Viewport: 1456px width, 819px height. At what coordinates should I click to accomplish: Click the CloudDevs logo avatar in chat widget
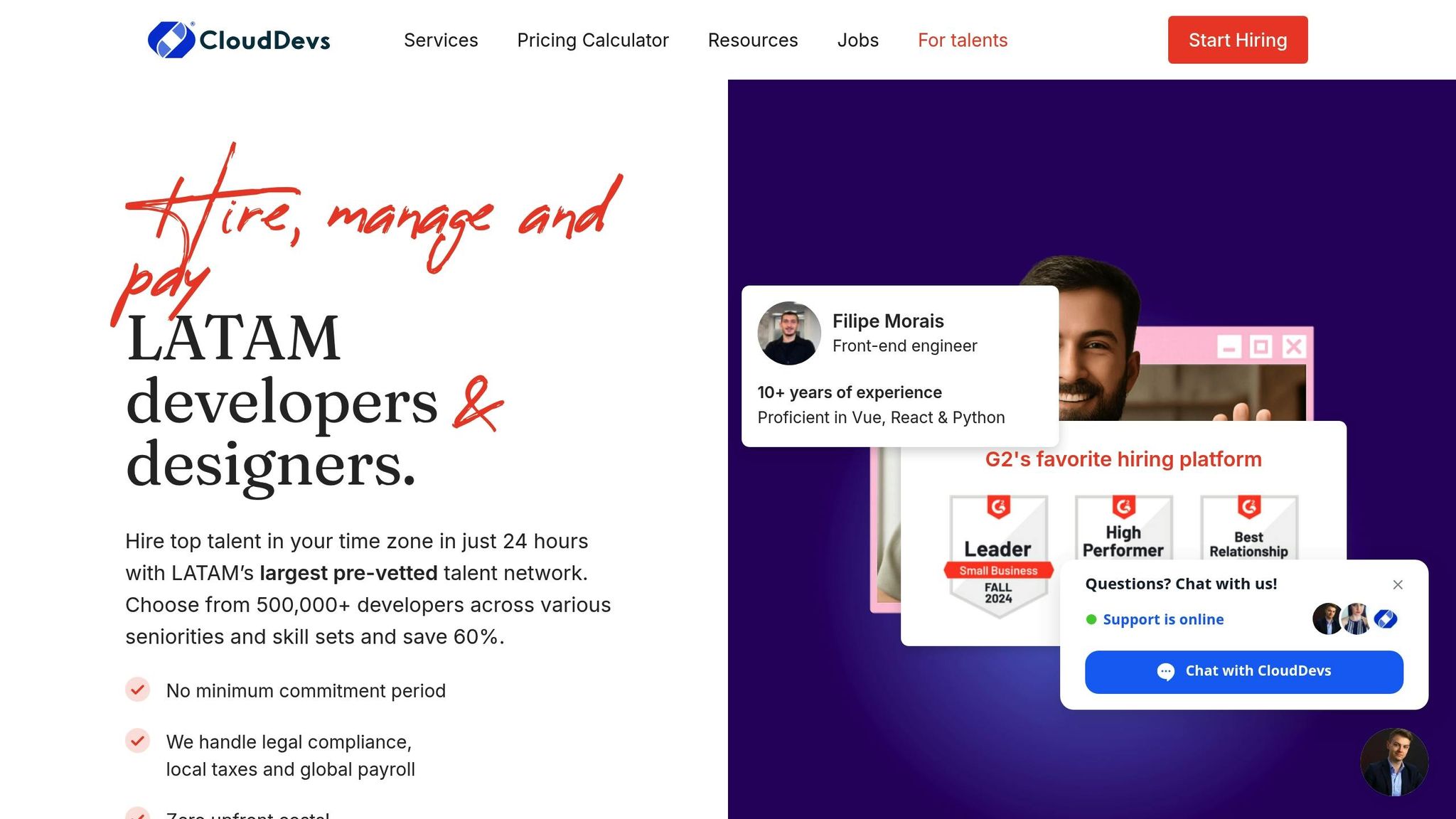tap(1385, 619)
